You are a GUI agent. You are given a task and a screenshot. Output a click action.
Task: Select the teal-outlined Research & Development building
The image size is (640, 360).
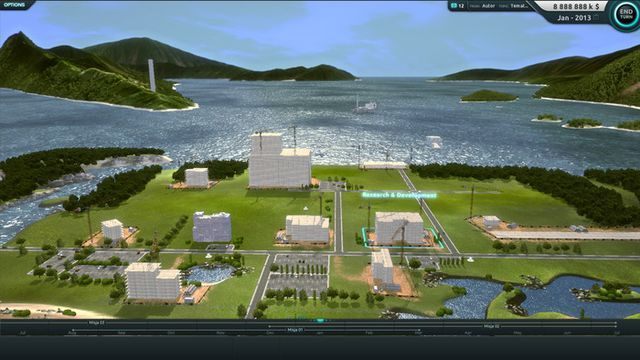(400, 229)
